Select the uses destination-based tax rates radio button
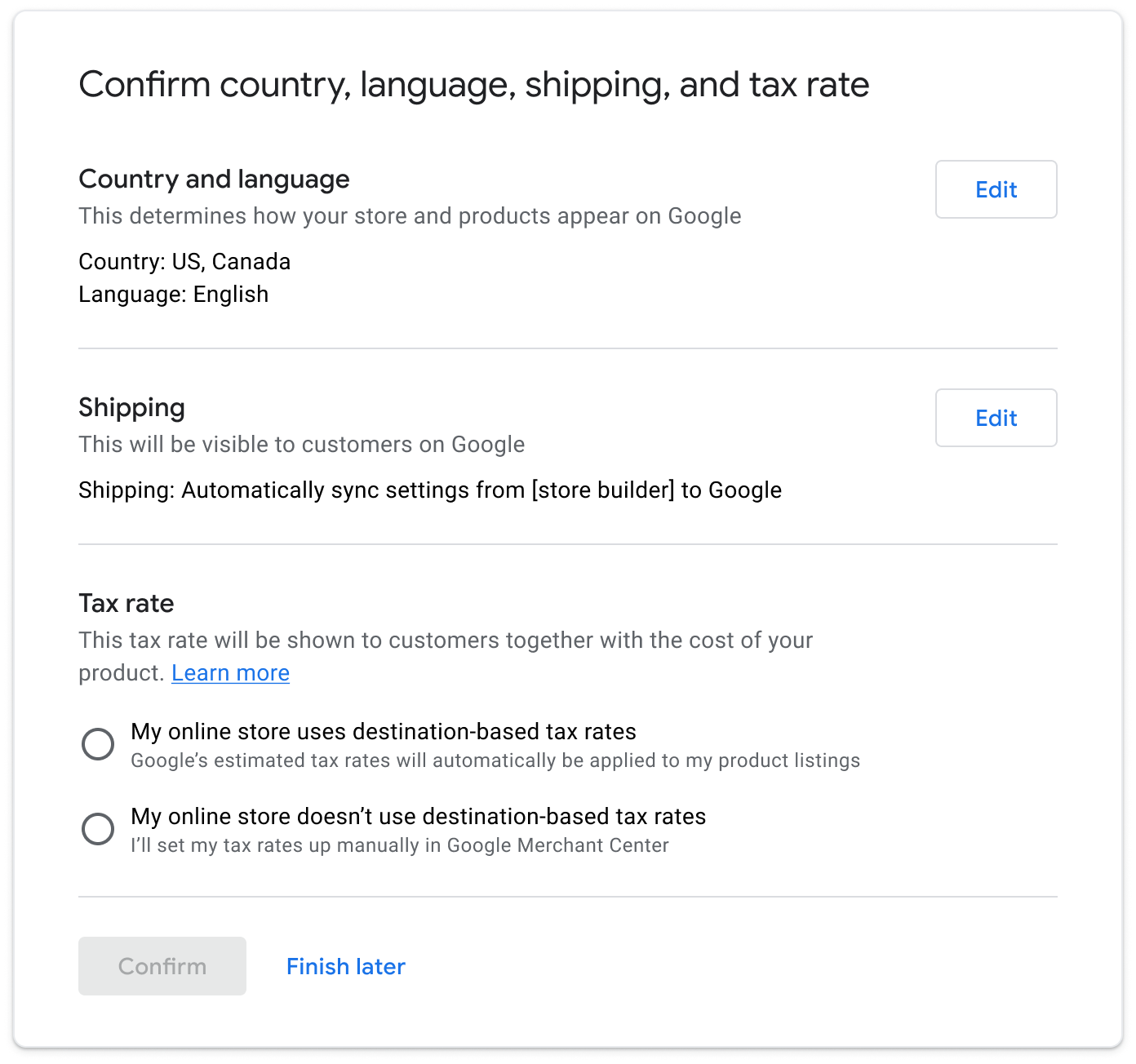The width and height of the screenshot is (1136, 1064). coord(98,744)
